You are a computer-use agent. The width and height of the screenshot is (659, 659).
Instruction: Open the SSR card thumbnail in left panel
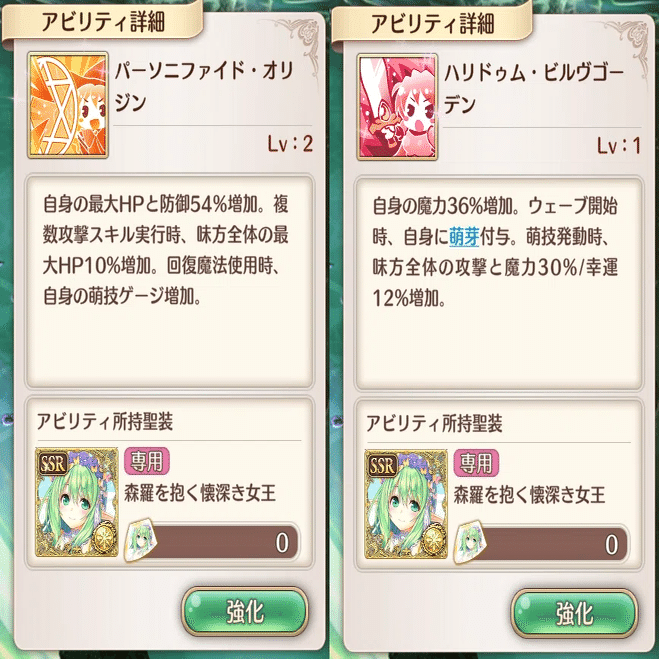(76, 502)
